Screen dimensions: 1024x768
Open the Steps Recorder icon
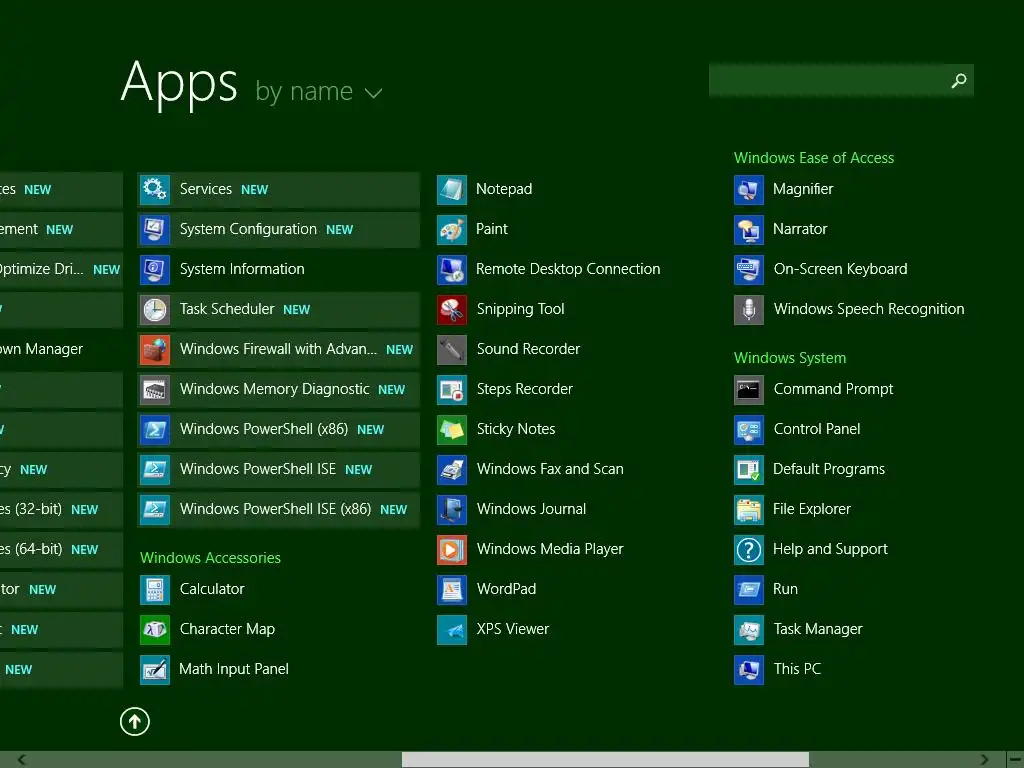[x=452, y=389]
